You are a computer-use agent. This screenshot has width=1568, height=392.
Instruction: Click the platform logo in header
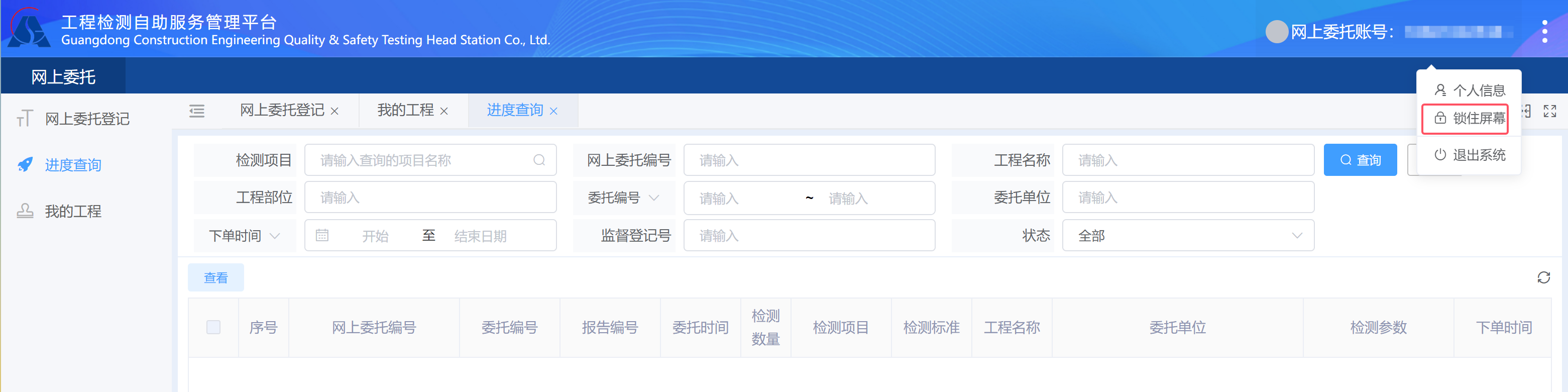coord(29,29)
